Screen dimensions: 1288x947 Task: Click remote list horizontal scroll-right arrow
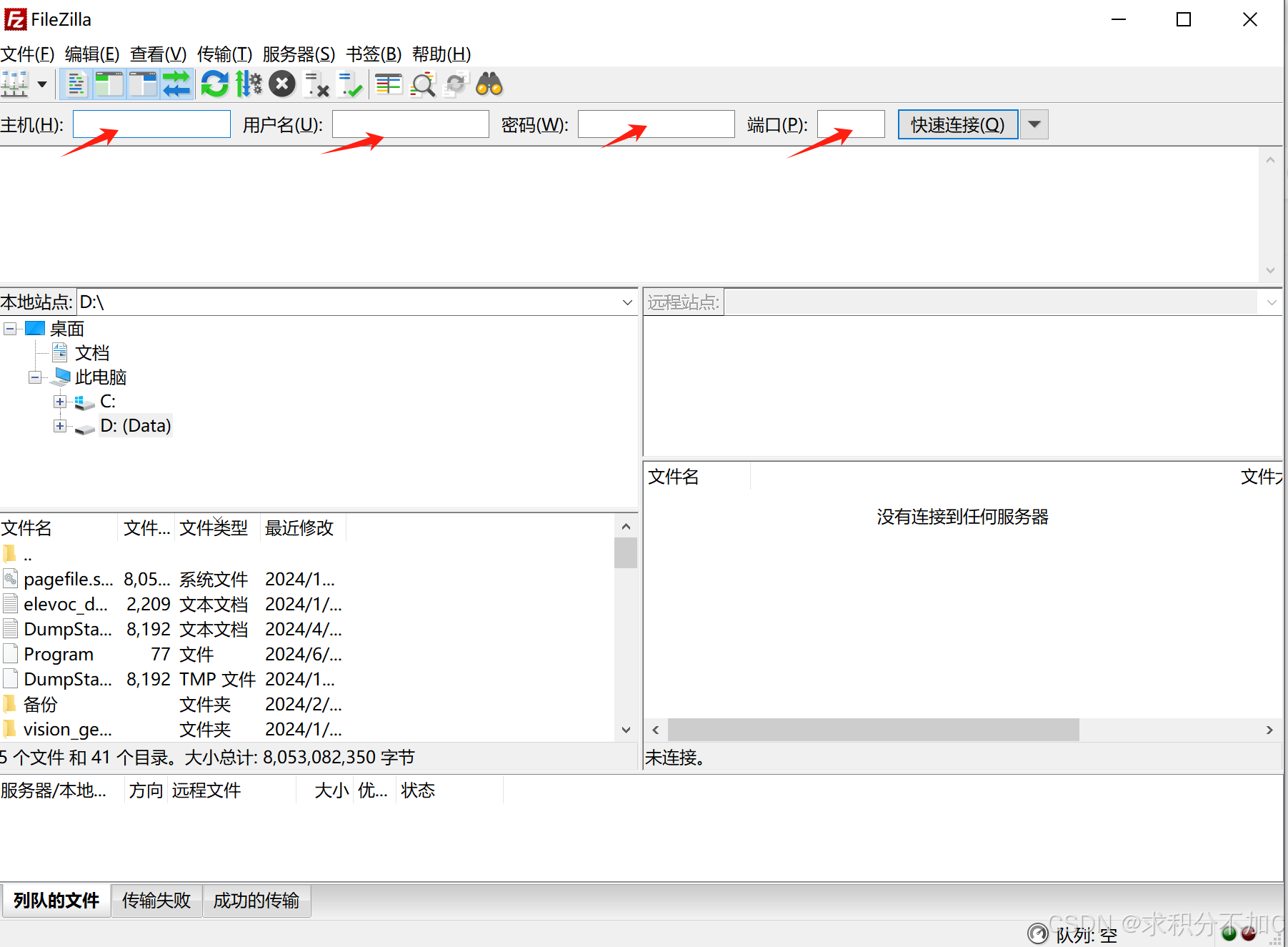coord(1269,730)
